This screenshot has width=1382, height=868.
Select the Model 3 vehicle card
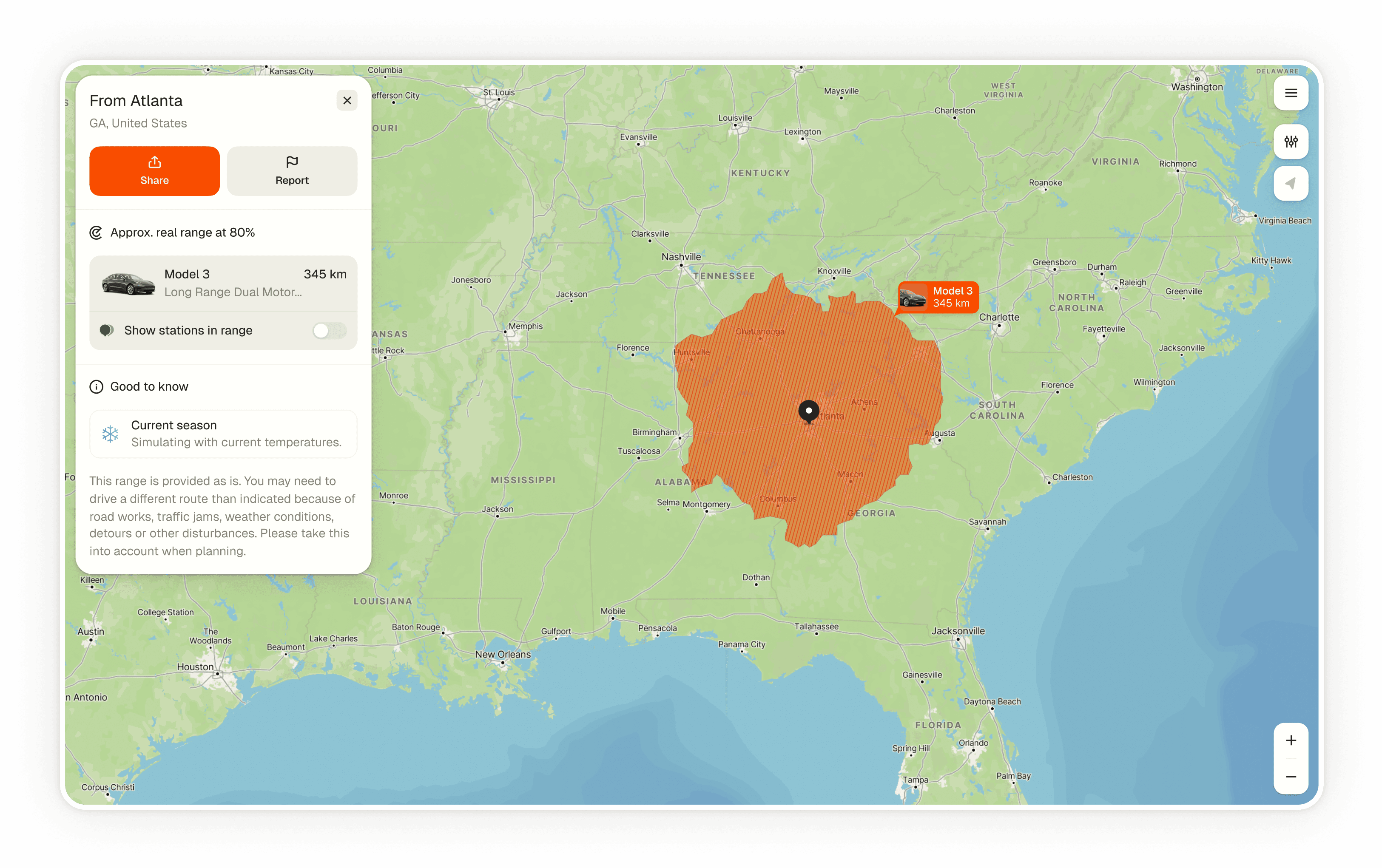[x=223, y=284]
